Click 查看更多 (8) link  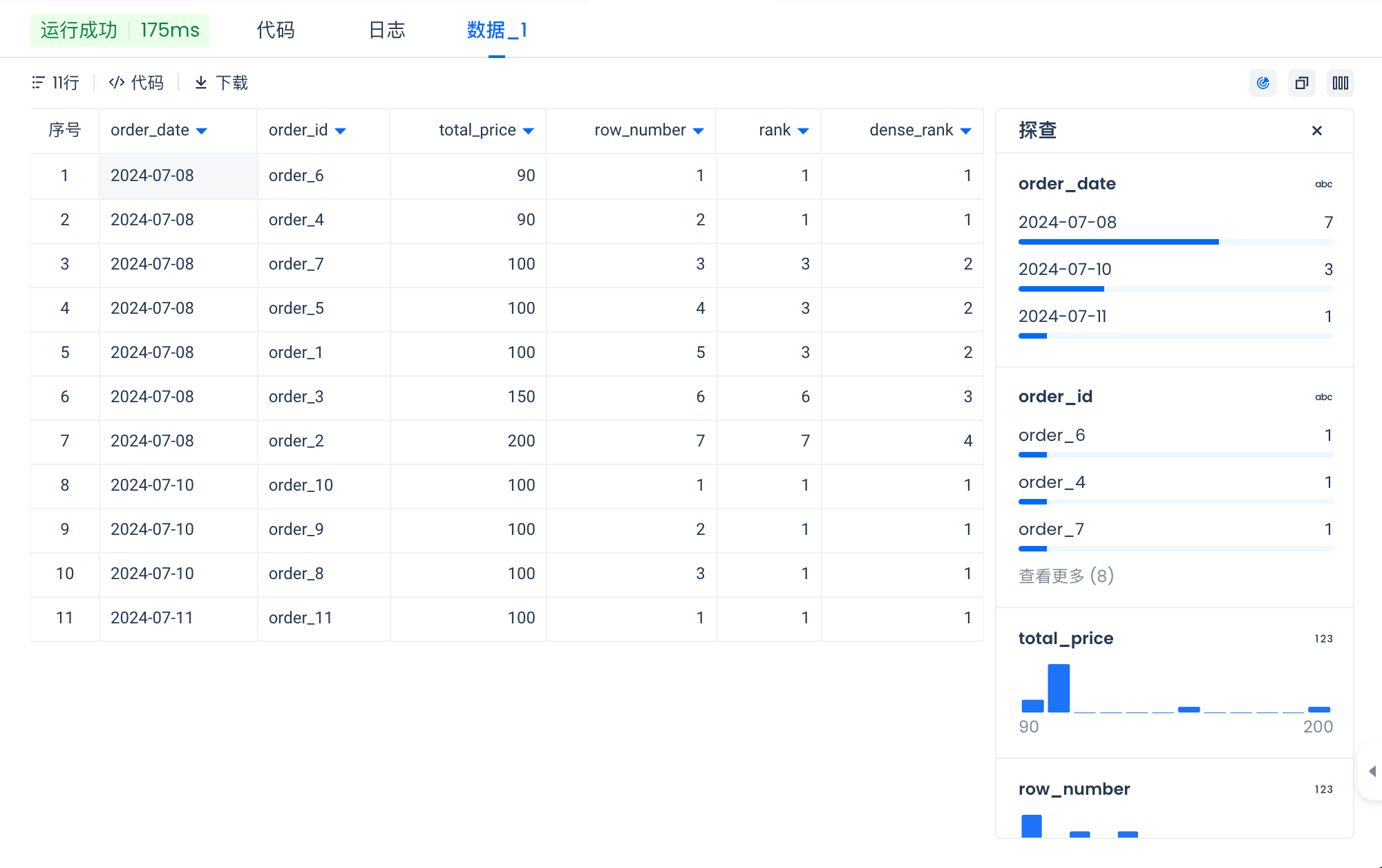(1066, 576)
